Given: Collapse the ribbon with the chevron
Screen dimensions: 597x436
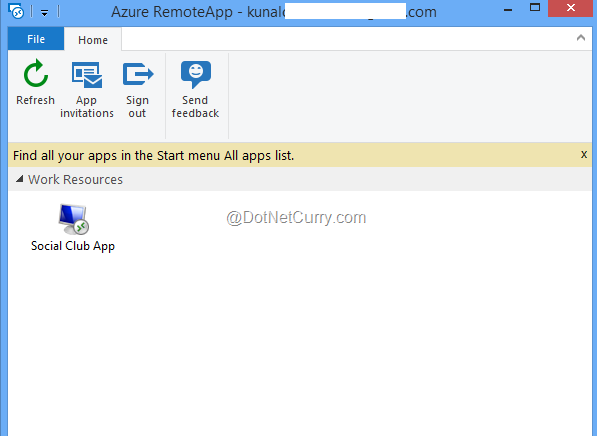Looking at the screenshot, I should pos(581,37).
